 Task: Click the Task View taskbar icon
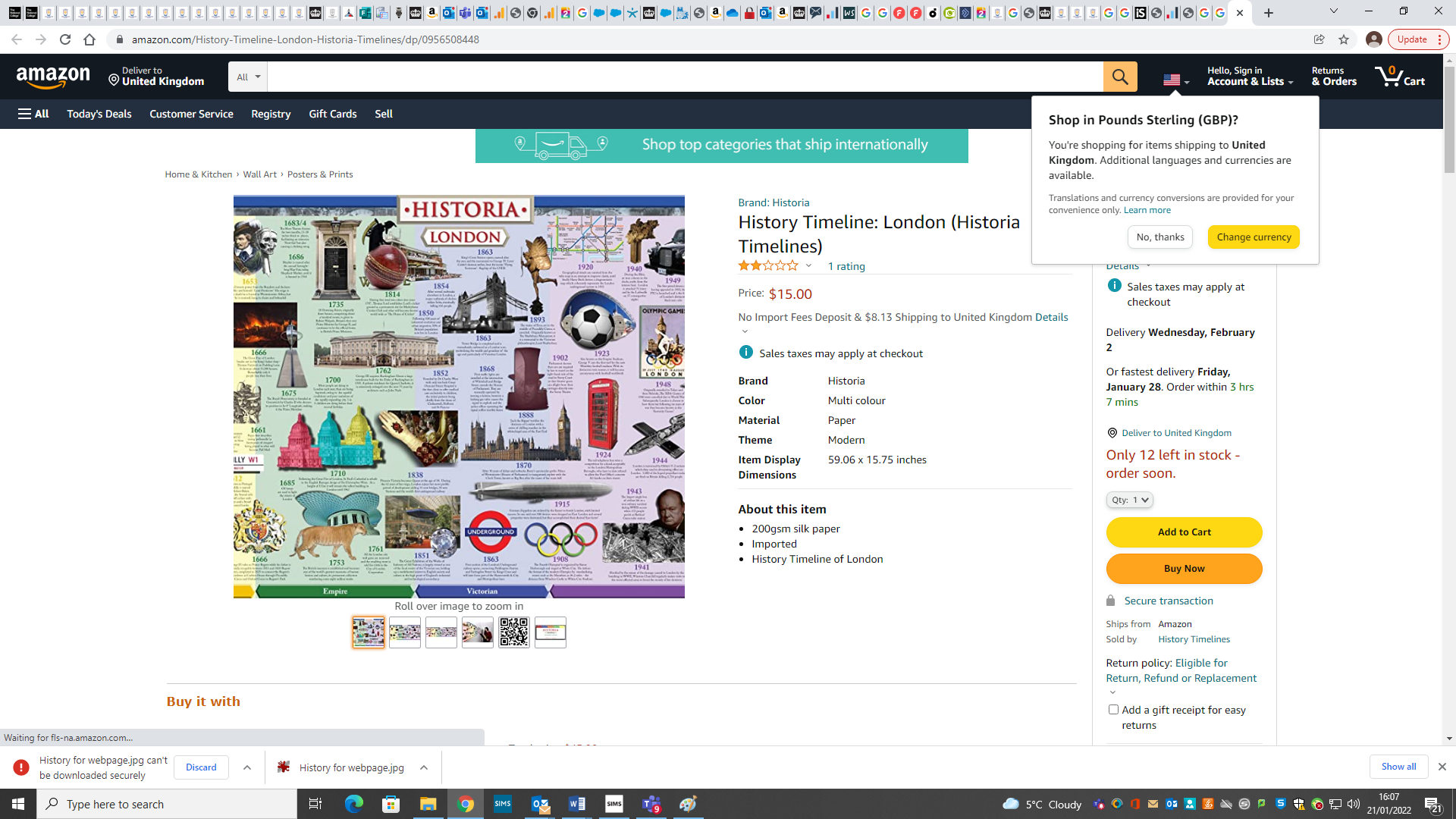[x=315, y=804]
